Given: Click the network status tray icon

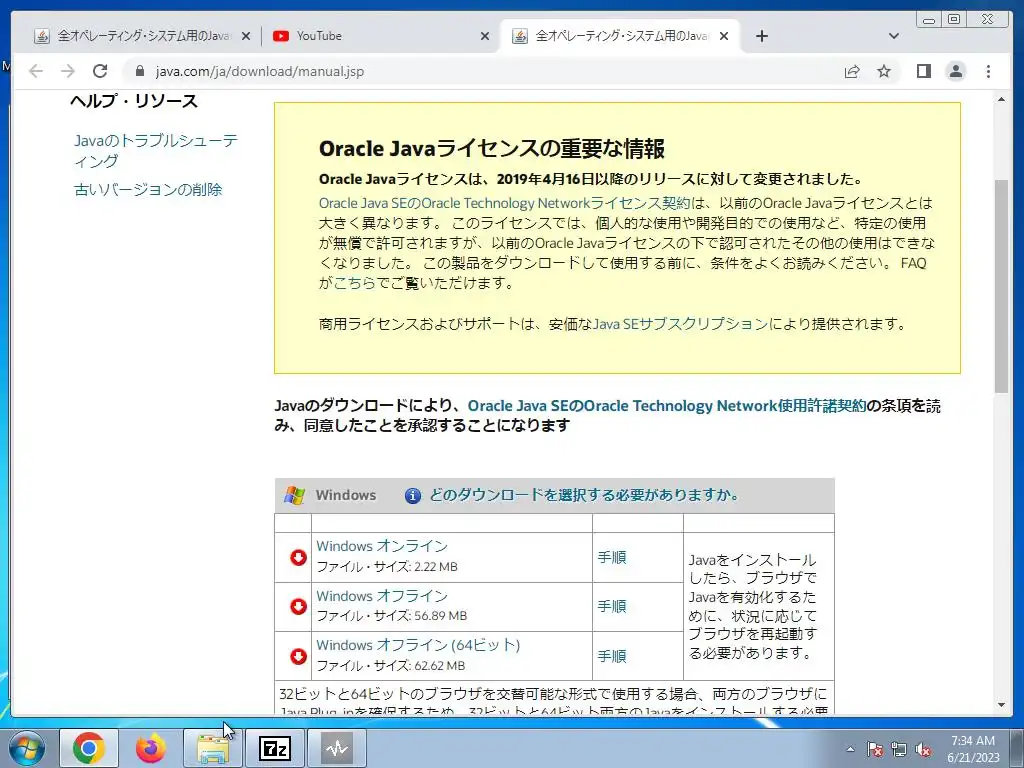Looking at the screenshot, I should pyautogui.click(x=899, y=749).
